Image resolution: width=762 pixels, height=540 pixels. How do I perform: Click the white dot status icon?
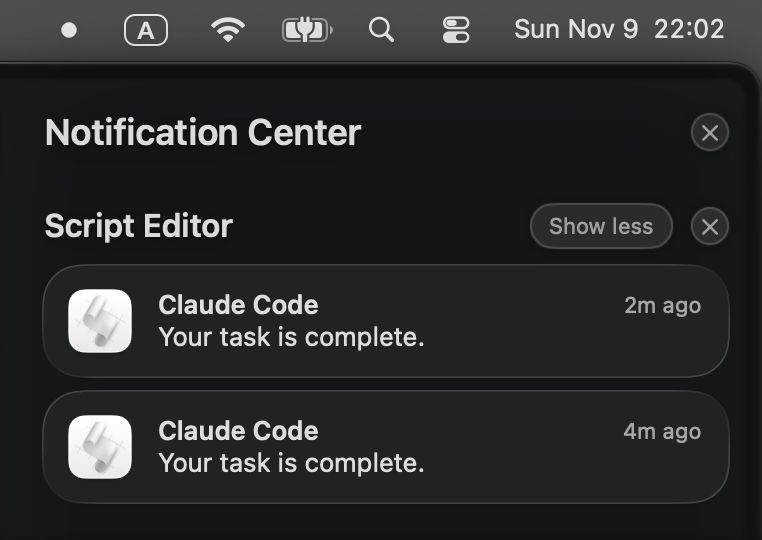click(x=69, y=30)
